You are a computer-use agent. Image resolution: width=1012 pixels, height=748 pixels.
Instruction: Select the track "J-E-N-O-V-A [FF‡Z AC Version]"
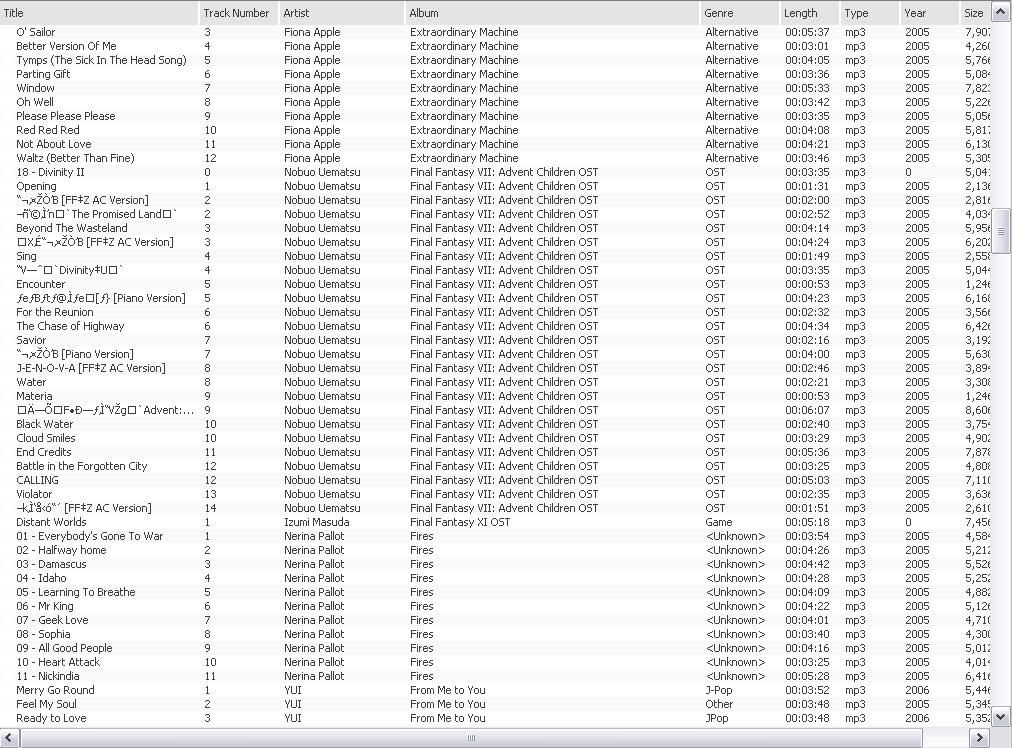(91, 368)
